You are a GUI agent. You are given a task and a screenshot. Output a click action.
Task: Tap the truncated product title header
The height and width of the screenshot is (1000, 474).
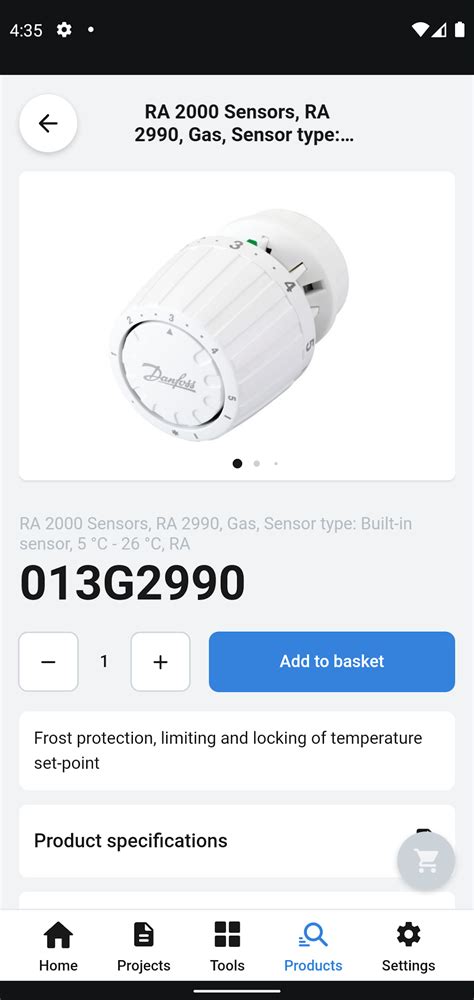pyautogui.click(x=243, y=123)
